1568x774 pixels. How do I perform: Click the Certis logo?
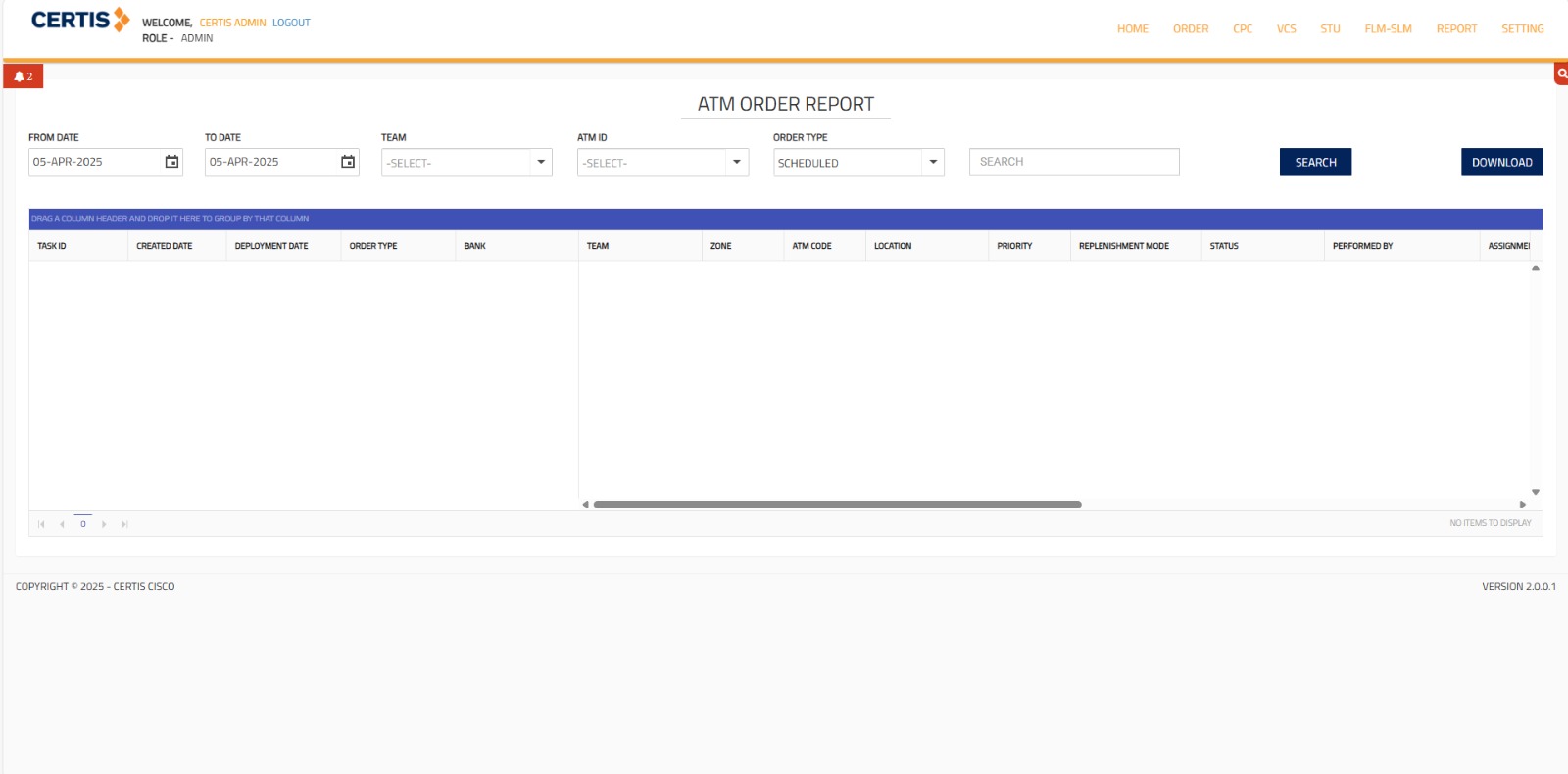[x=79, y=21]
